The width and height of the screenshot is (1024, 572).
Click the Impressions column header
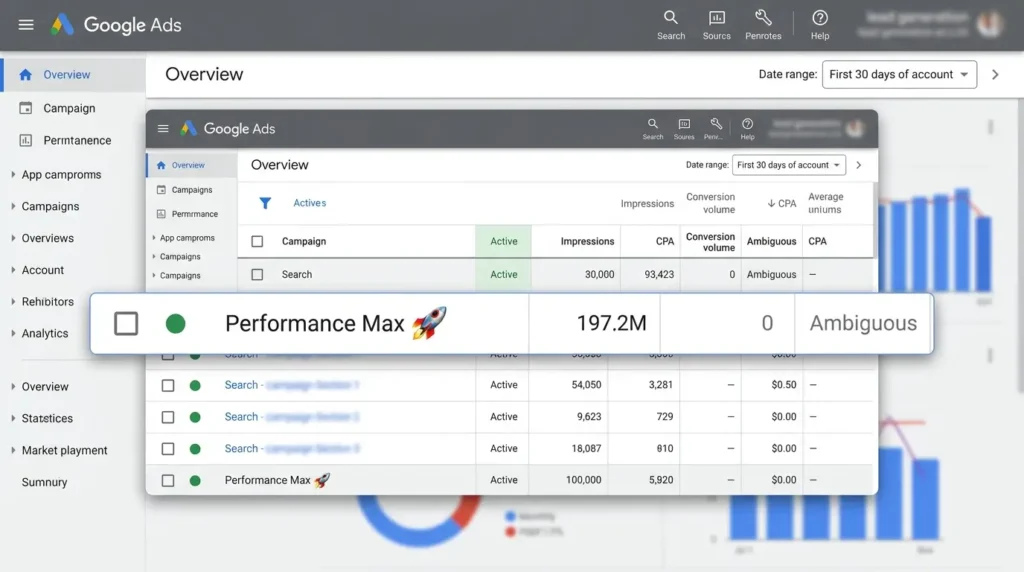click(x=587, y=242)
